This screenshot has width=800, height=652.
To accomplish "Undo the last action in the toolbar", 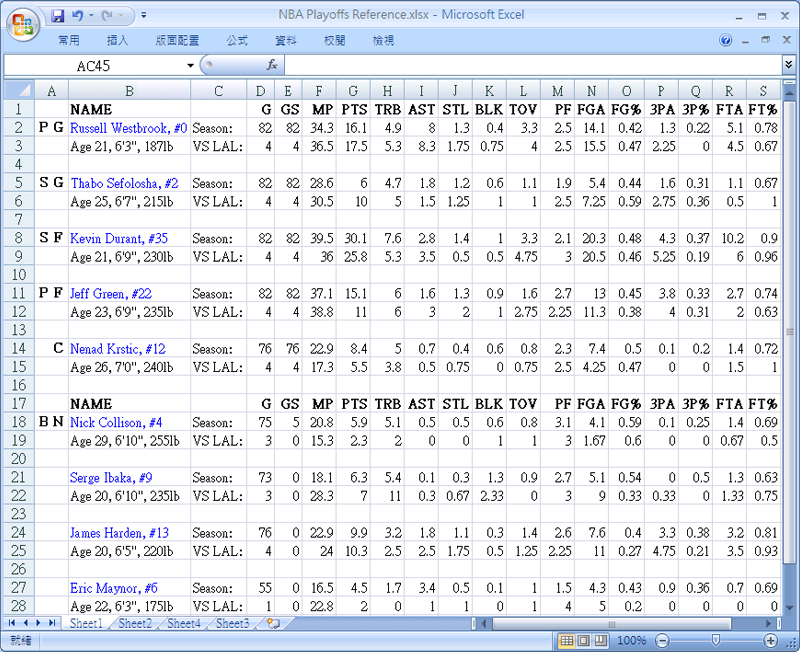I will pos(78,16).
